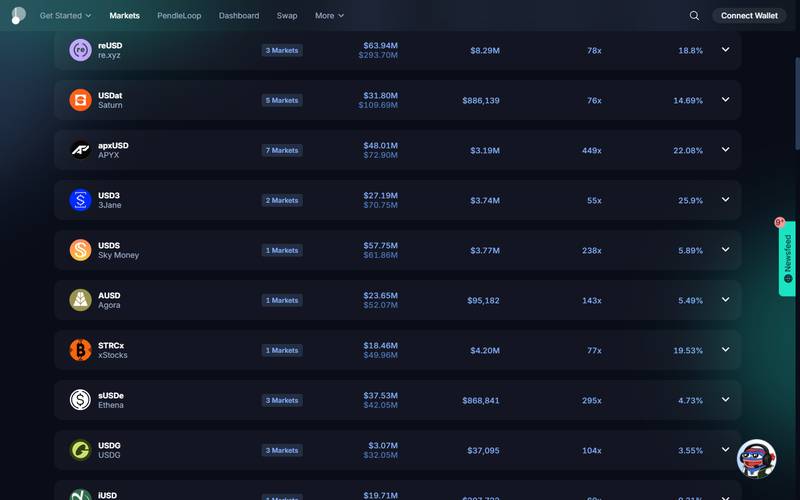Screen dimensions: 800x500
Task: Click the reUSD 18.8% yield value
Action: 690,51
